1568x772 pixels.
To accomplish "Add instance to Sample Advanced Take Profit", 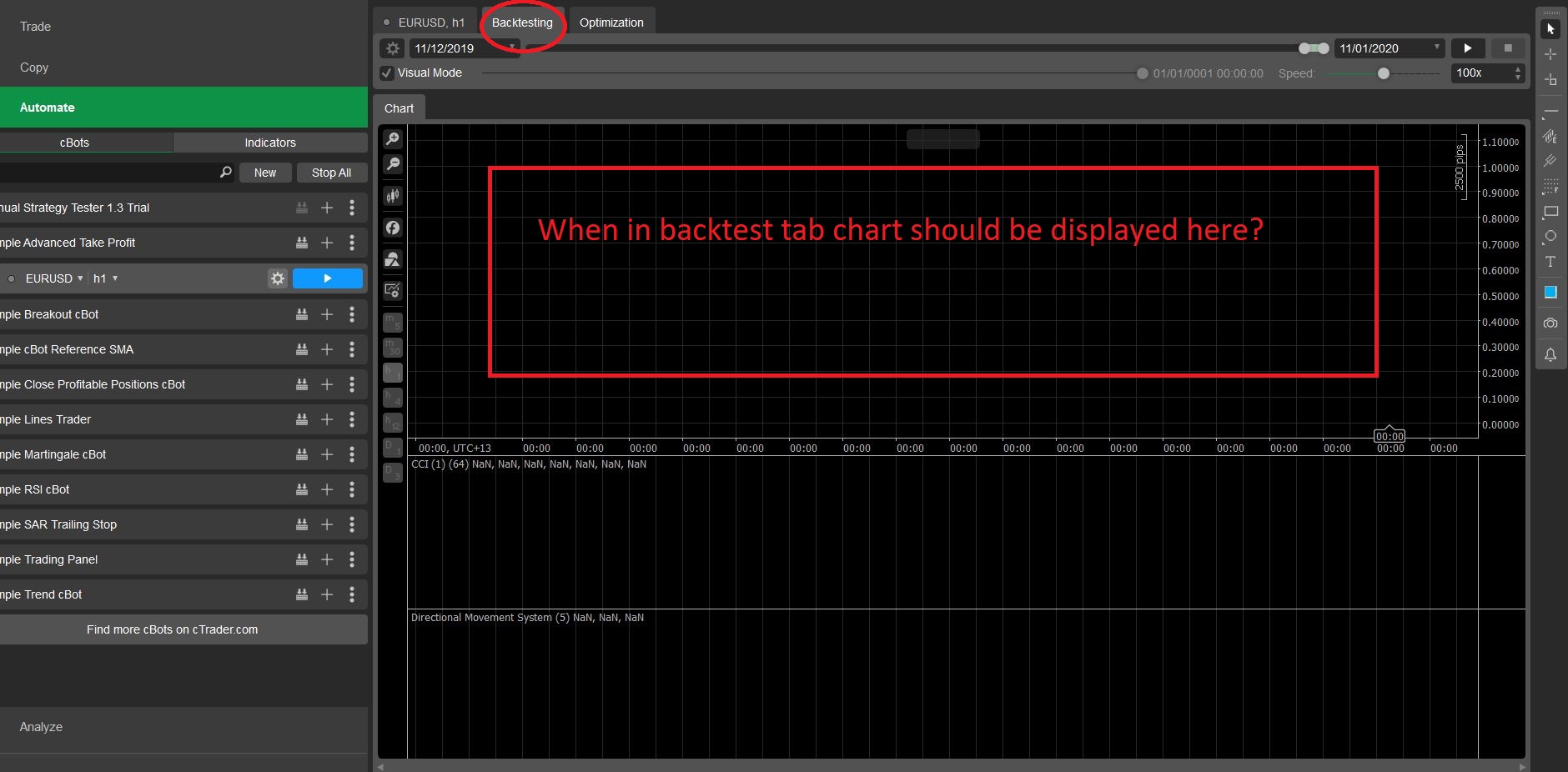I will coord(327,243).
